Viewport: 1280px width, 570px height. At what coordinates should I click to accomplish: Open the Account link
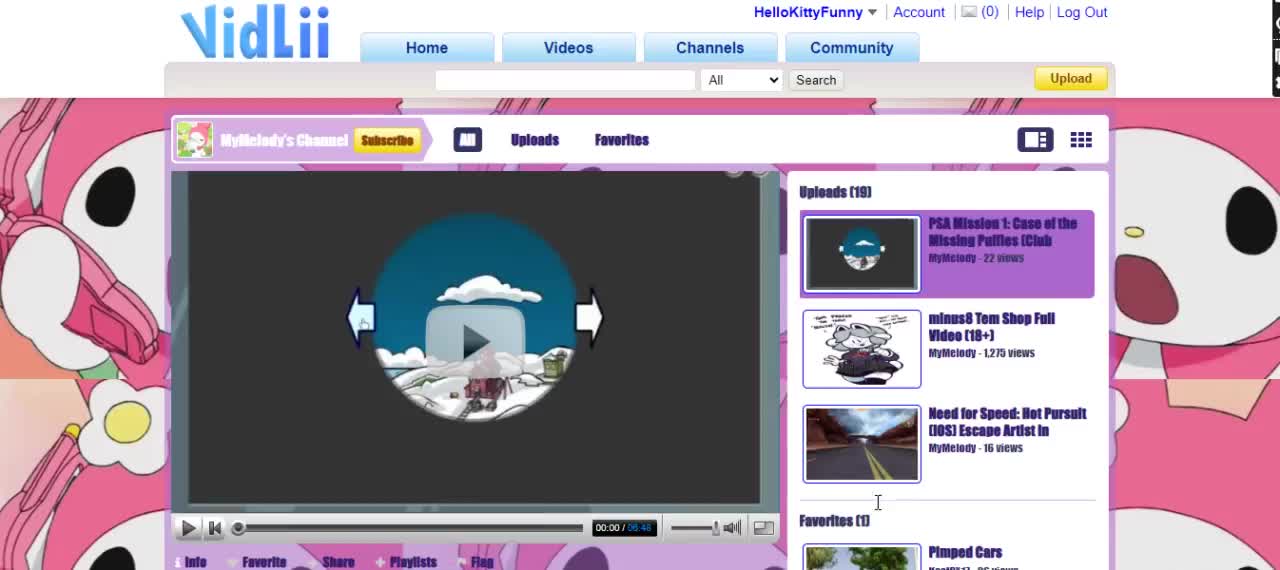[x=919, y=12]
